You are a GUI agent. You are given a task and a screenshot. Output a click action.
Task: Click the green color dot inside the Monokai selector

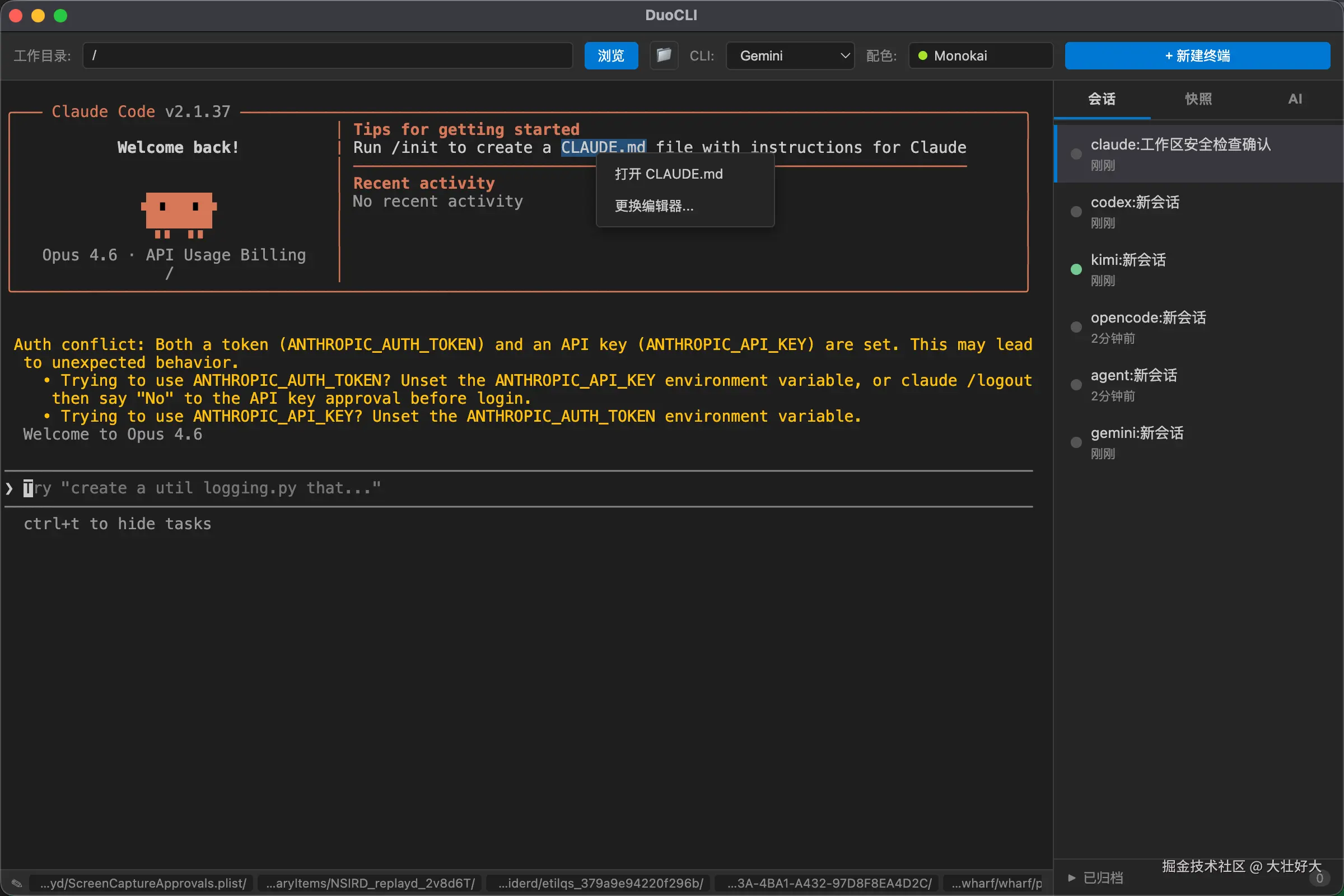(922, 55)
